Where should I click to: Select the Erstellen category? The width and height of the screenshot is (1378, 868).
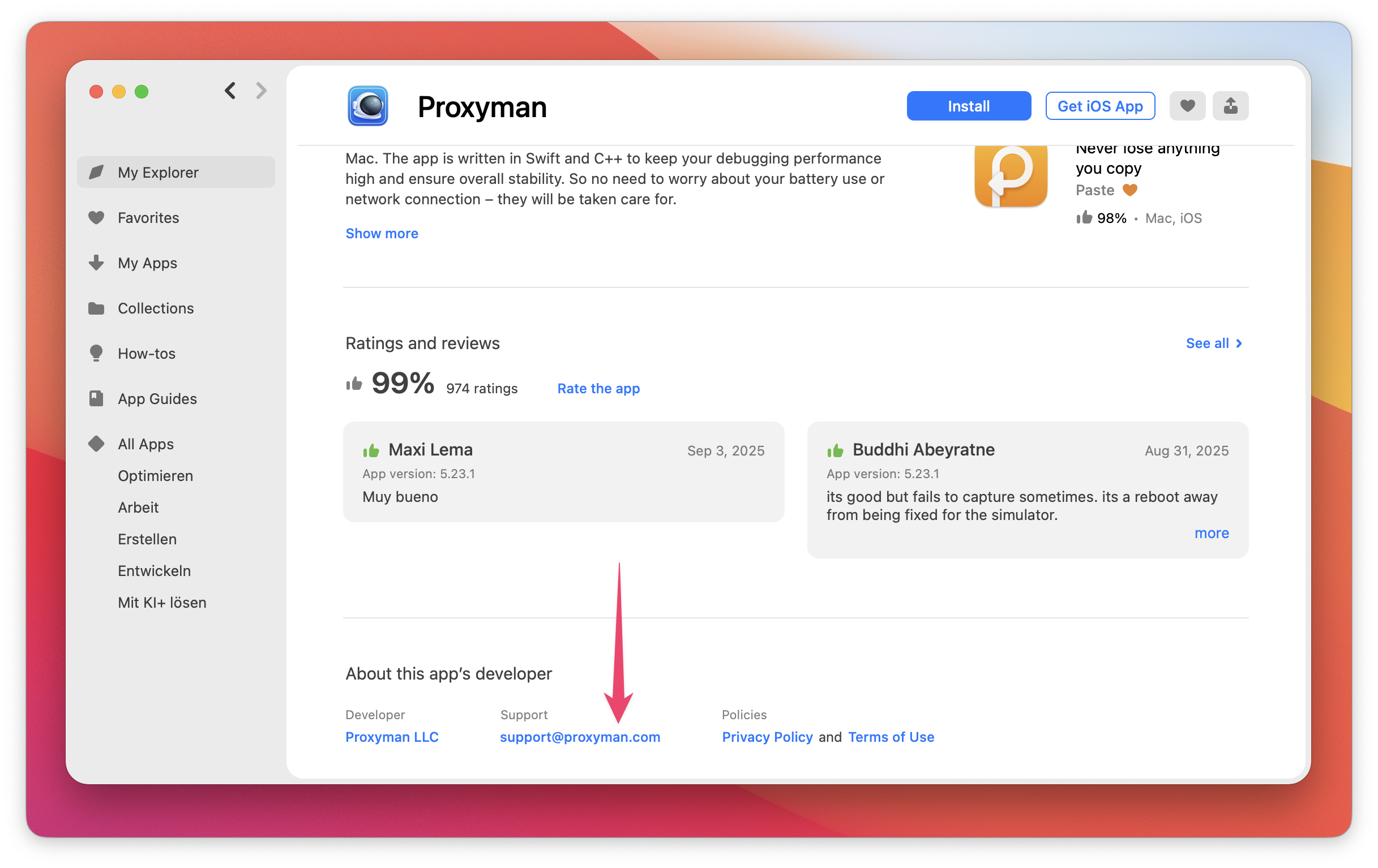(x=147, y=539)
